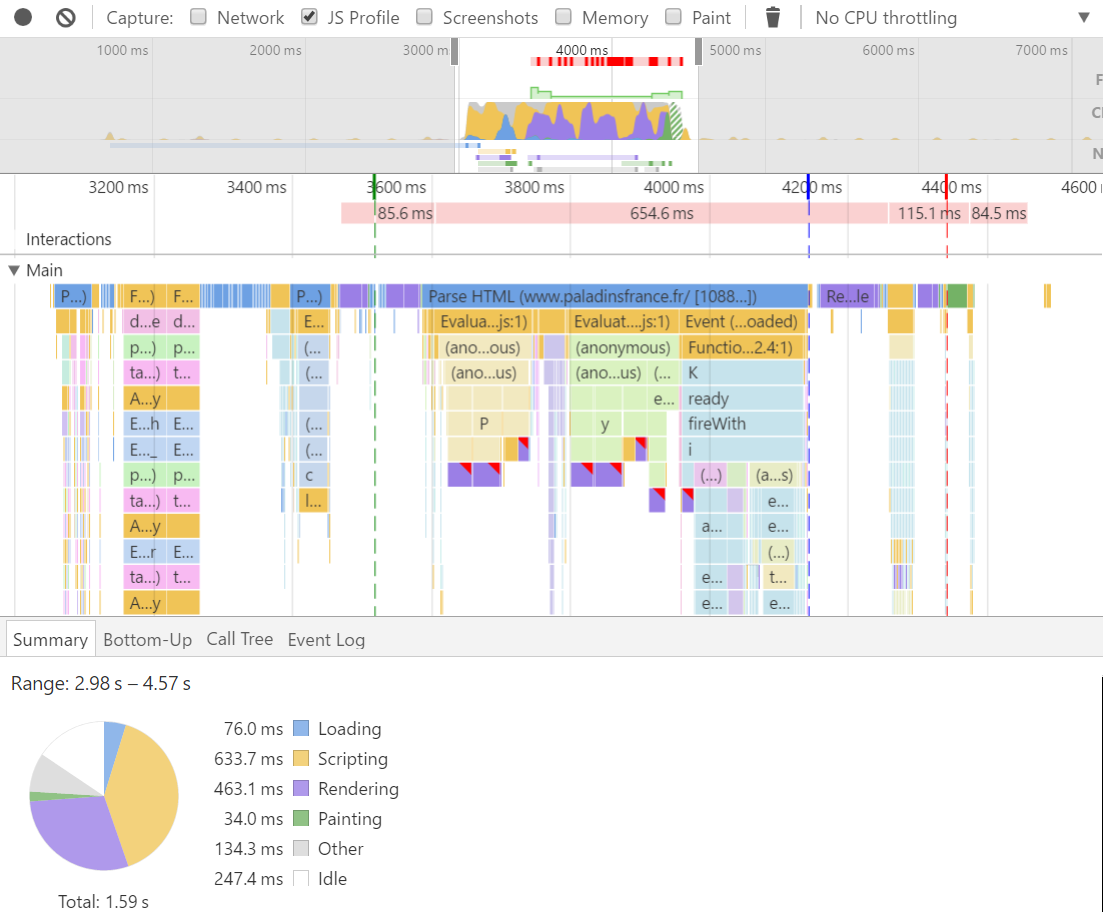This screenshot has height=914, width=1103.
Task: Collapse the Main thread section
Action: (x=14, y=270)
